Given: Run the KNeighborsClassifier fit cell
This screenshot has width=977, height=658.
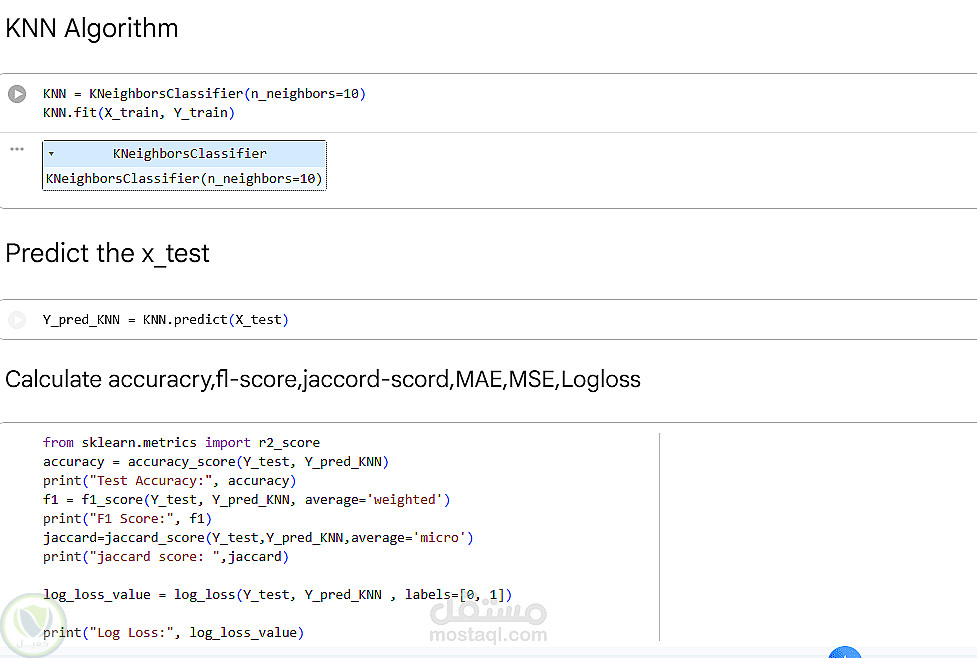Looking at the screenshot, I should tap(17, 94).
